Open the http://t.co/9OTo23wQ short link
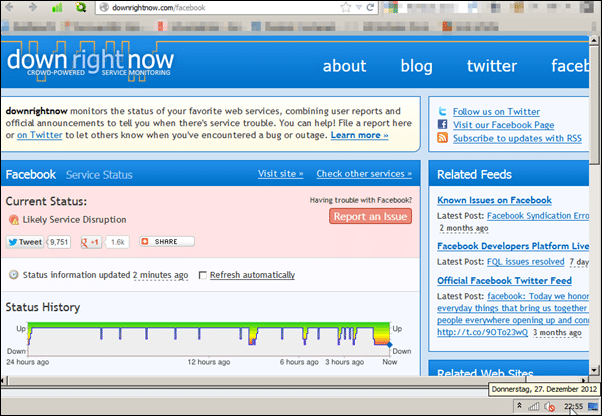This screenshot has width=602, height=416. 482,332
